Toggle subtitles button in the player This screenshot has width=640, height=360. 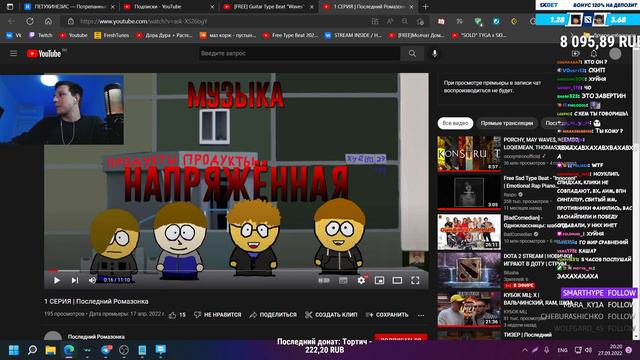tap(343, 280)
